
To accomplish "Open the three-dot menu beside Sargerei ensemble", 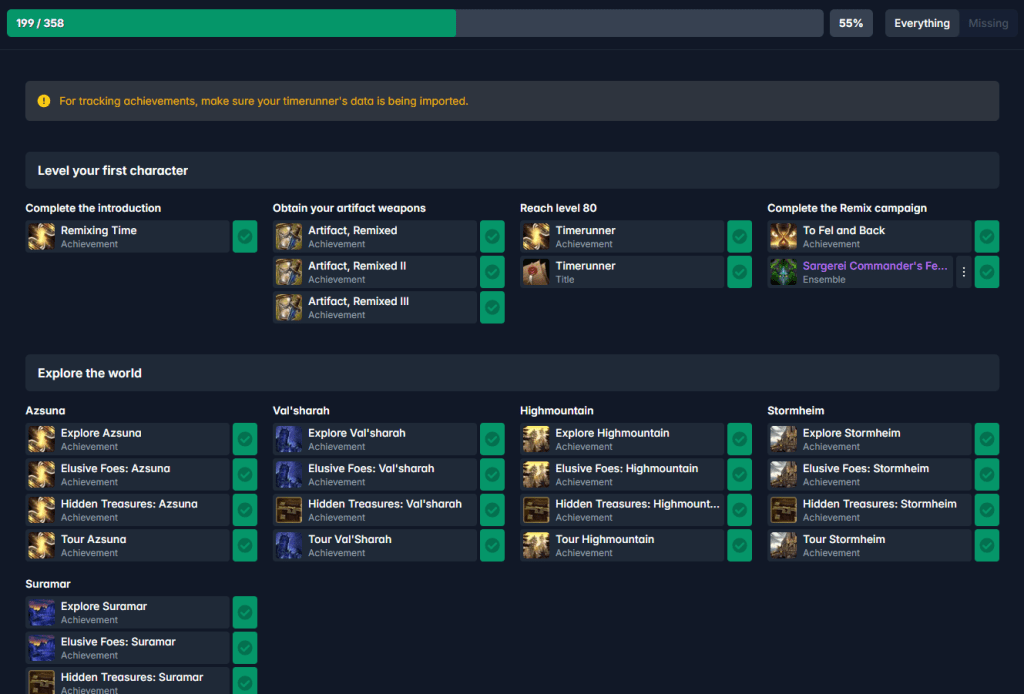I will click(x=963, y=272).
